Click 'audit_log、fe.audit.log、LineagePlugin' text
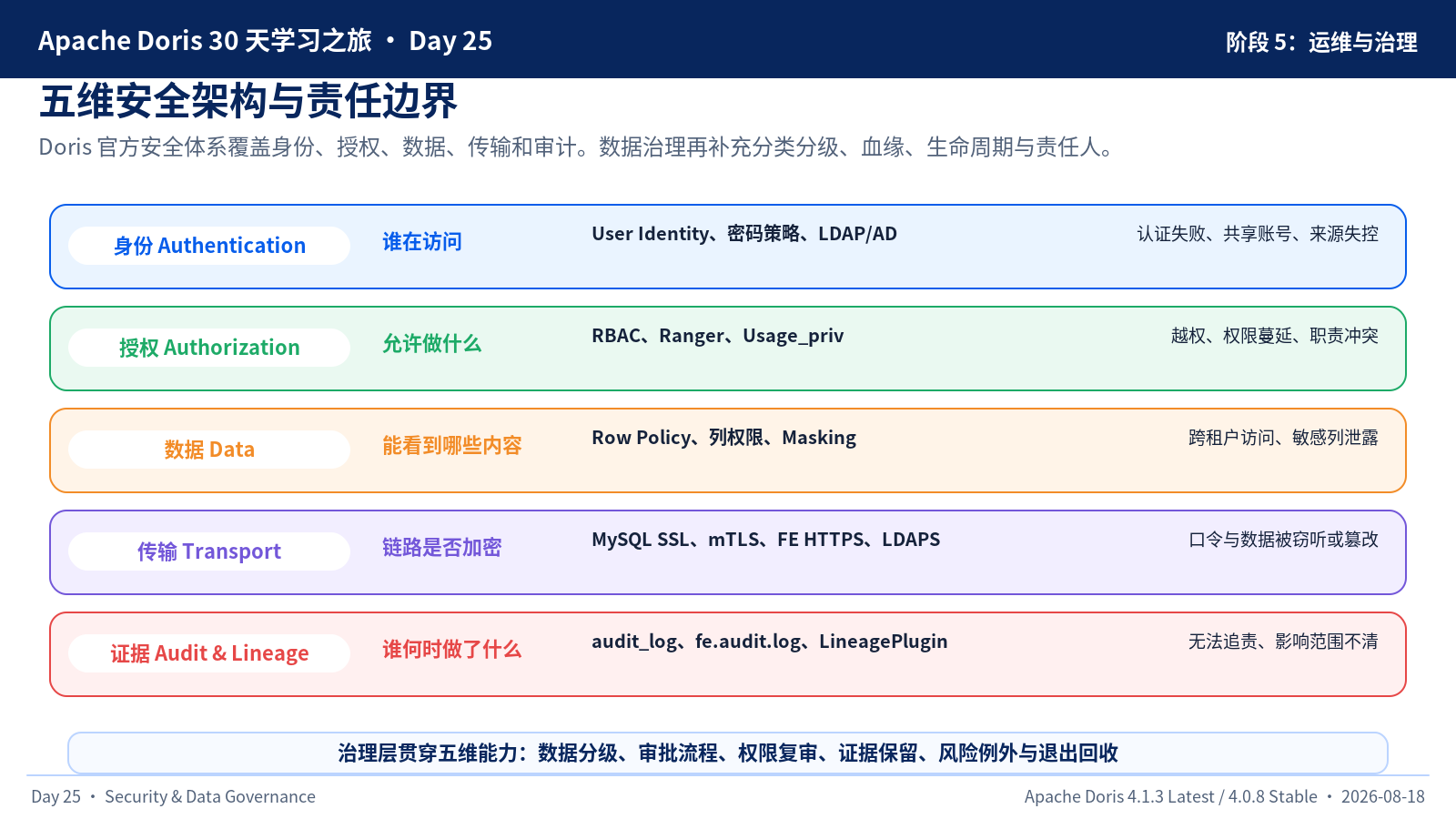Screen dimensions: 1456x819 [770, 642]
